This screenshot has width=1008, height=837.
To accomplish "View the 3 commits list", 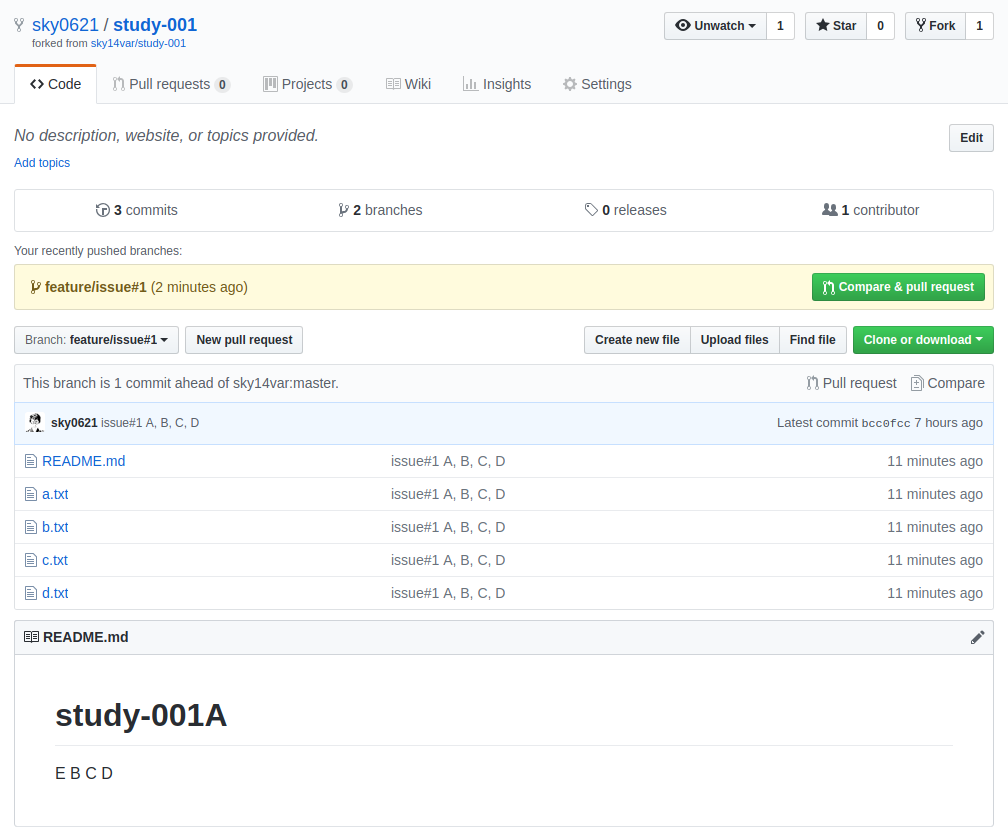I will point(136,210).
